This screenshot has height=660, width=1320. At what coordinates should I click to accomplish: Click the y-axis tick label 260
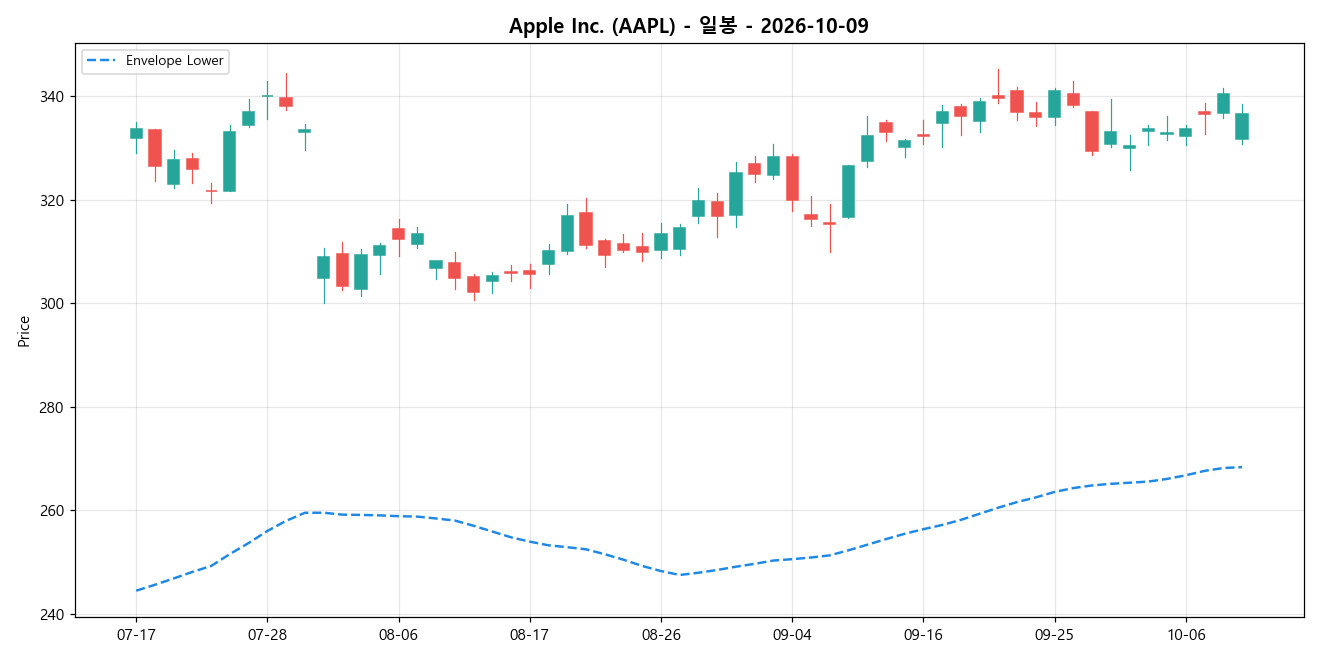pos(54,511)
